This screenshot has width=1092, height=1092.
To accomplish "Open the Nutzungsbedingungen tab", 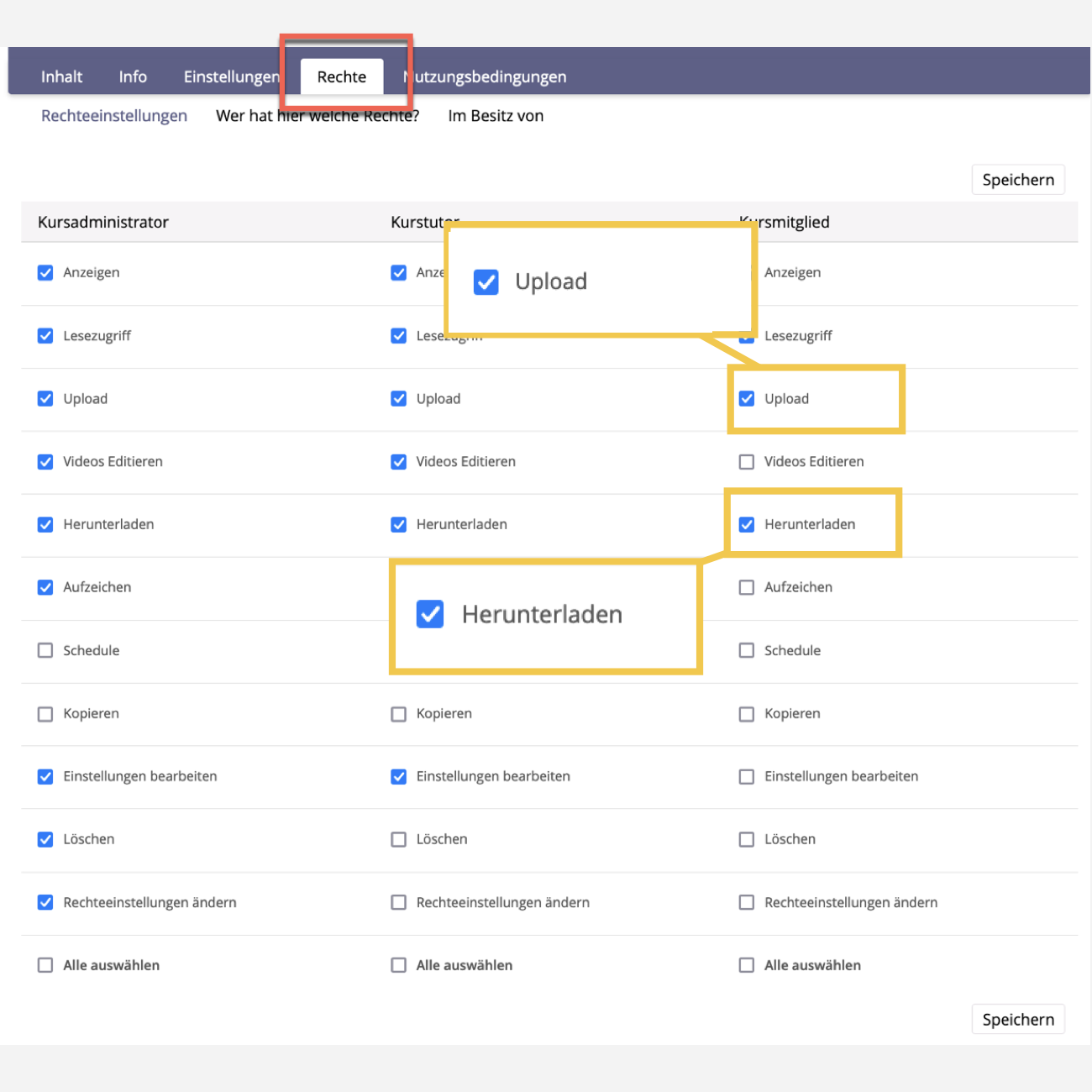I will click(487, 76).
